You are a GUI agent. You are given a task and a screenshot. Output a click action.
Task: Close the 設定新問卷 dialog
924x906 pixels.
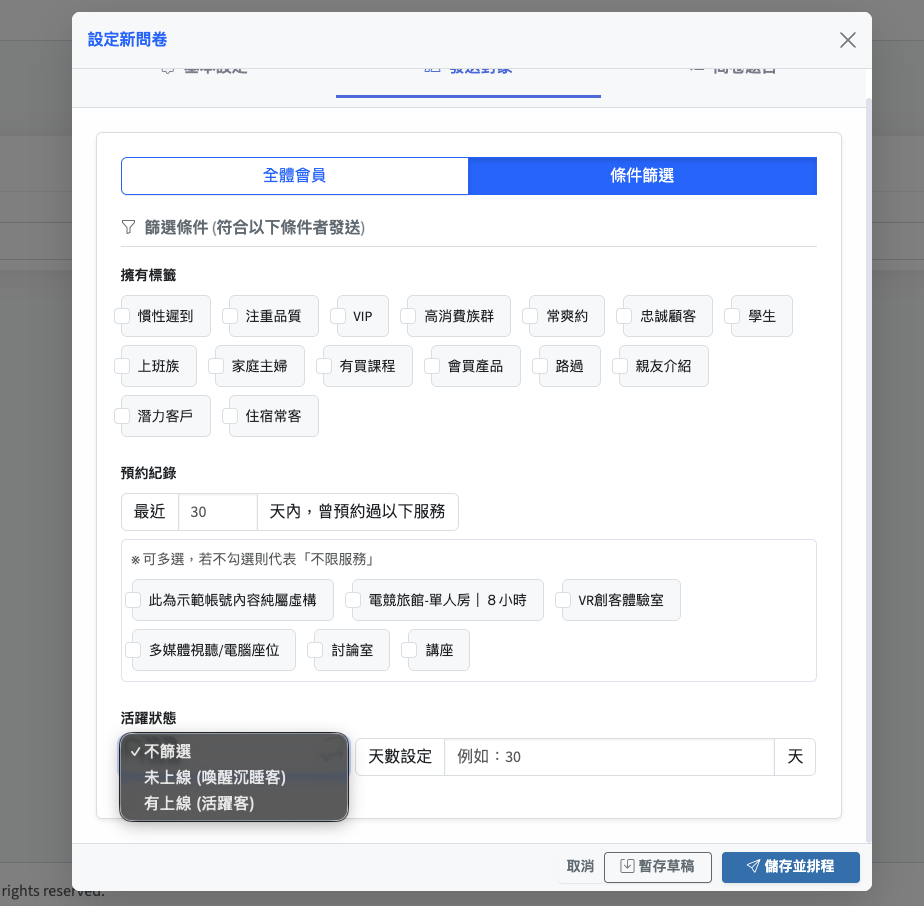tap(847, 40)
